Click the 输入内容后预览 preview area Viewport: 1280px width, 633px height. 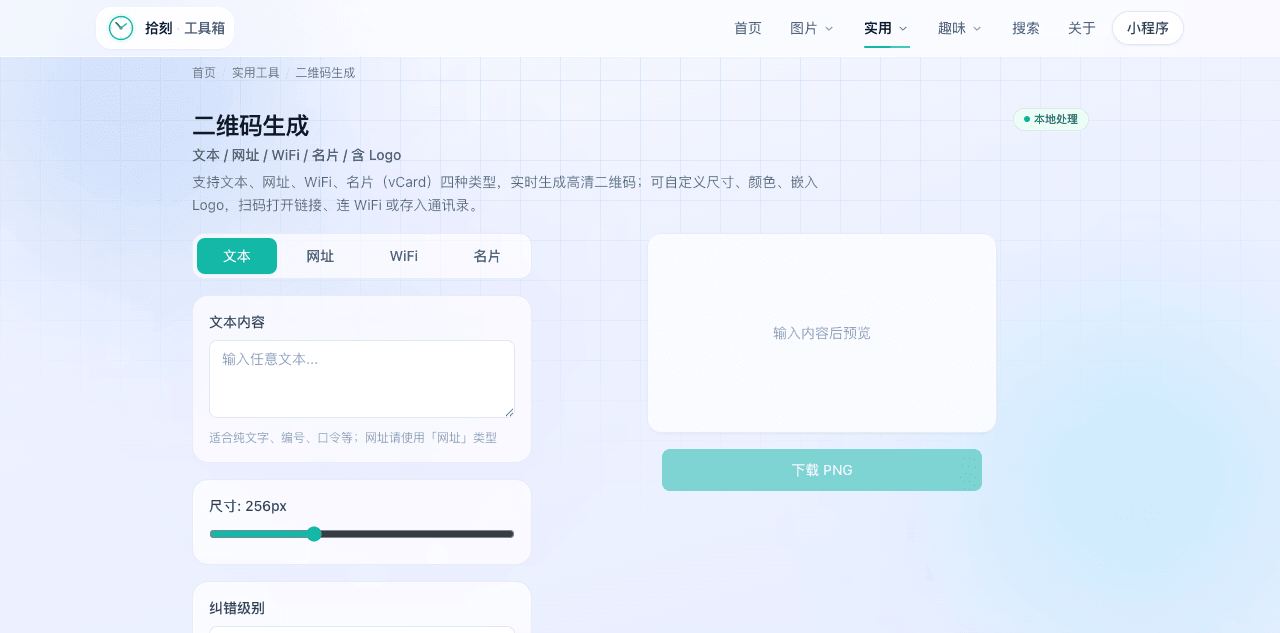822,333
